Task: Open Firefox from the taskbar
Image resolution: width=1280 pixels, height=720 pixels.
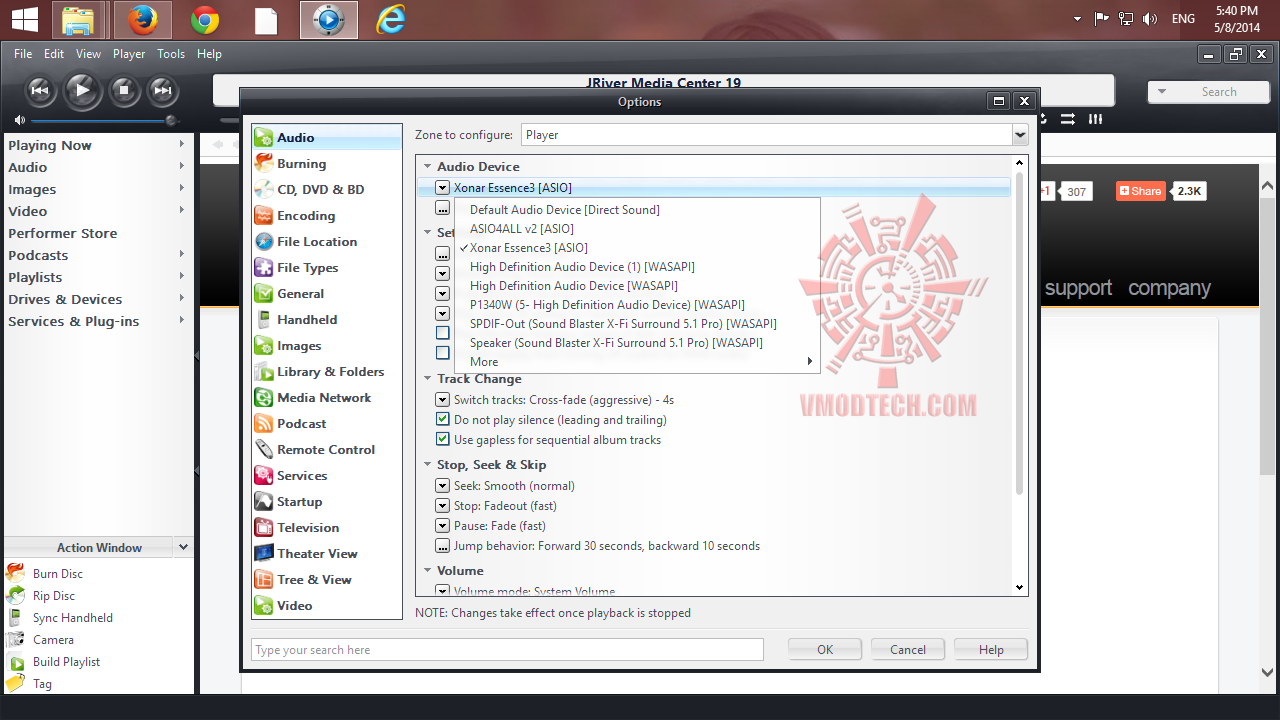Action: coord(143,20)
